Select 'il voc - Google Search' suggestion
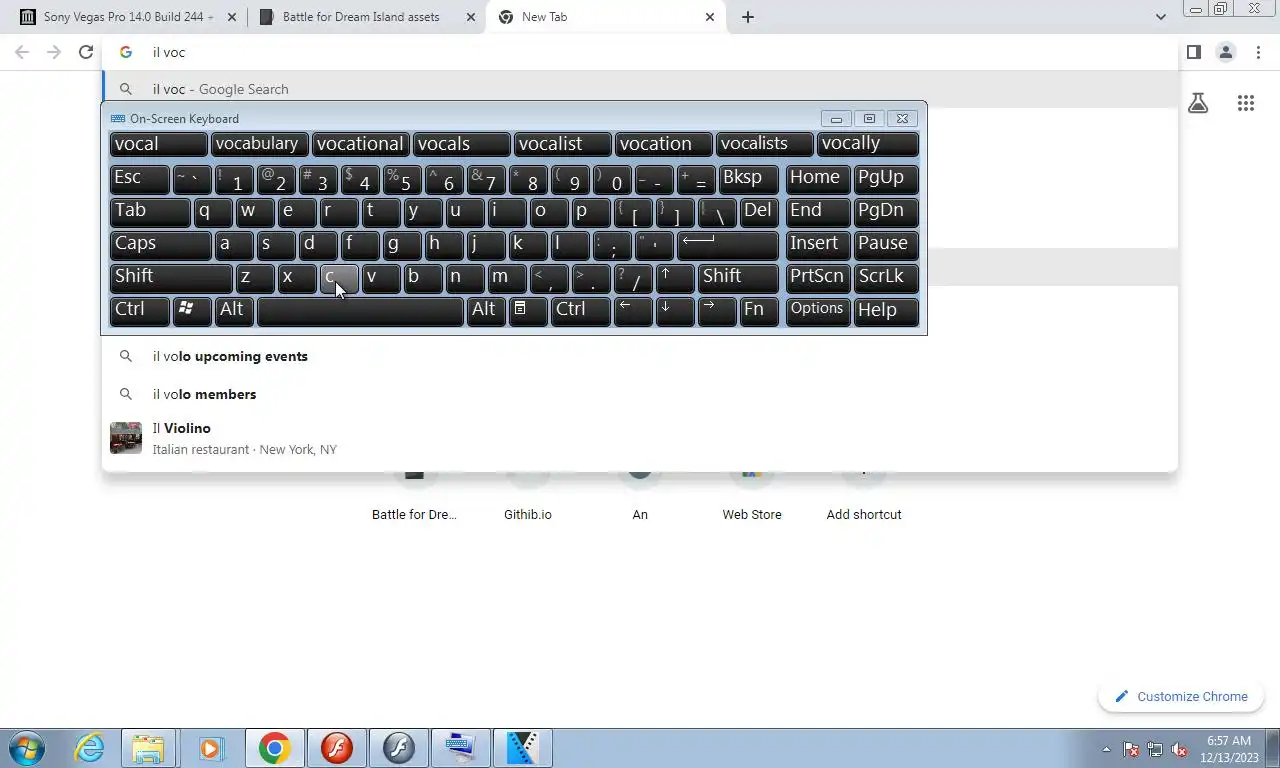Image resolution: width=1280 pixels, height=768 pixels. tap(640, 89)
